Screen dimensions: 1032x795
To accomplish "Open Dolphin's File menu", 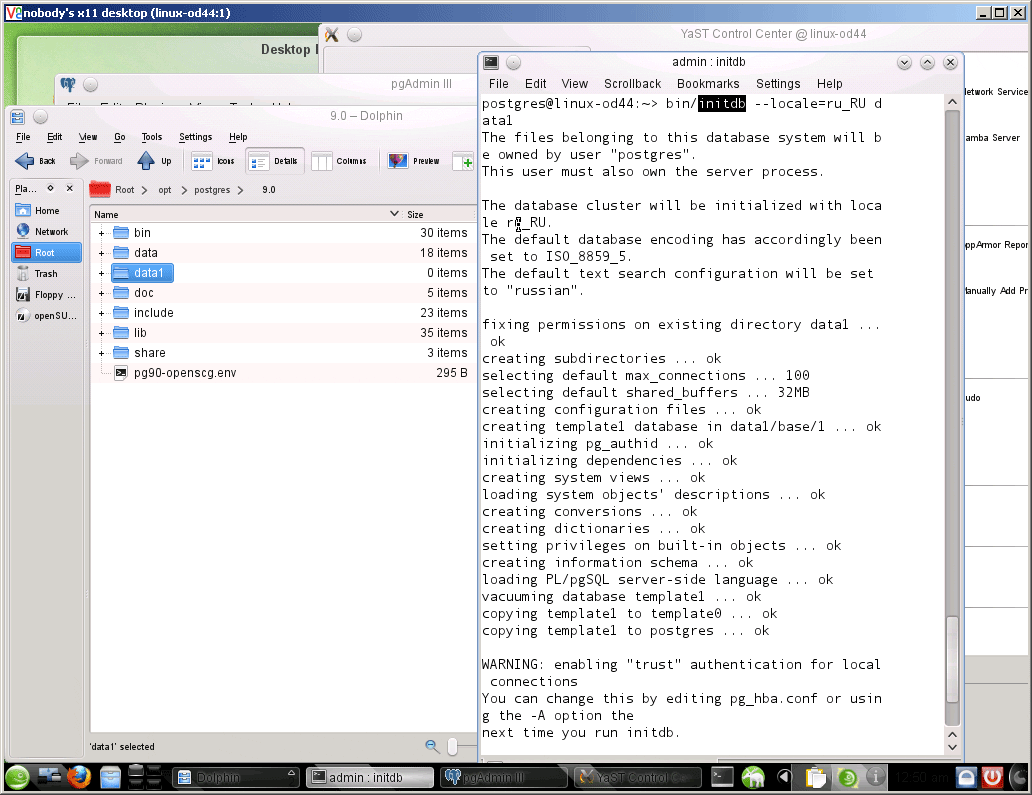I will click(x=23, y=137).
